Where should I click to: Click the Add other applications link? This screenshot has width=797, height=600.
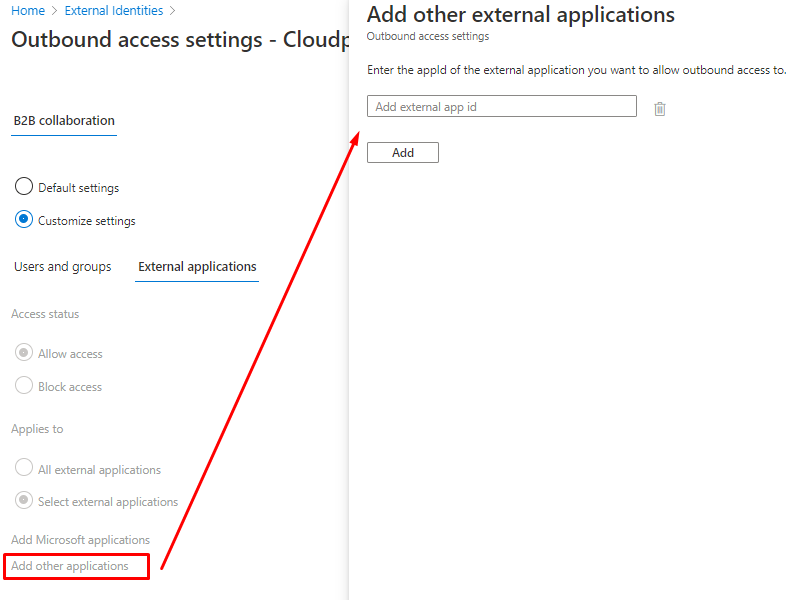point(70,566)
